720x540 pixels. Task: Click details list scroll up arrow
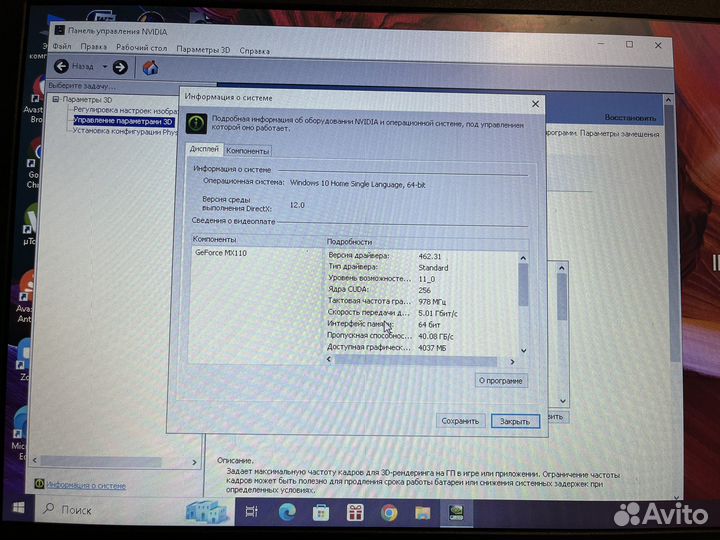[523, 258]
